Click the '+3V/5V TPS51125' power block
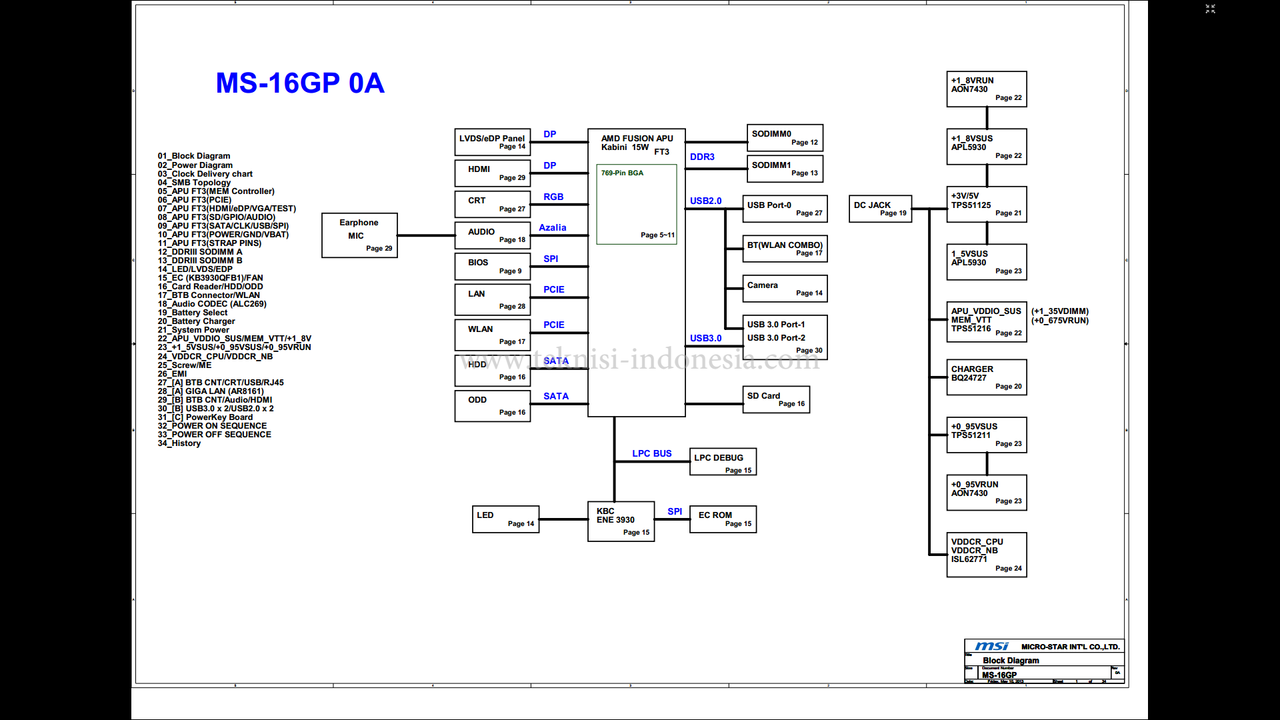The height and width of the screenshot is (720, 1280). [987, 204]
